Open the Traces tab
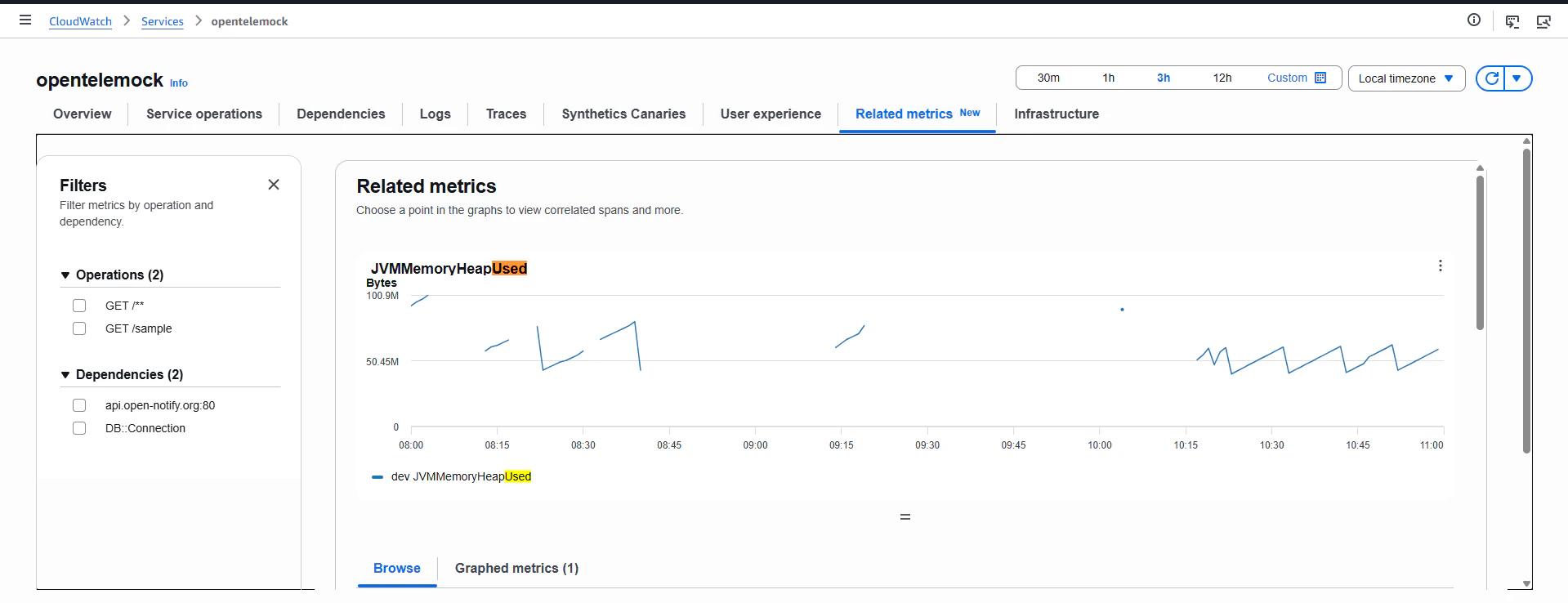The height and width of the screenshot is (603, 1568). tap(507, 114)
